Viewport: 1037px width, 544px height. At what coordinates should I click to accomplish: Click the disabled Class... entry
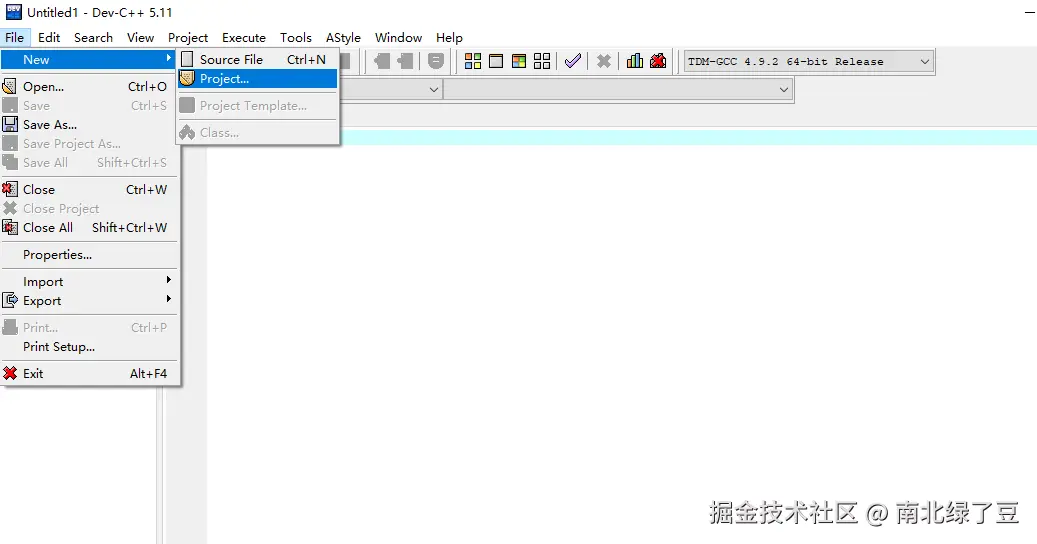pyautogui.click(x=258, y=133)
